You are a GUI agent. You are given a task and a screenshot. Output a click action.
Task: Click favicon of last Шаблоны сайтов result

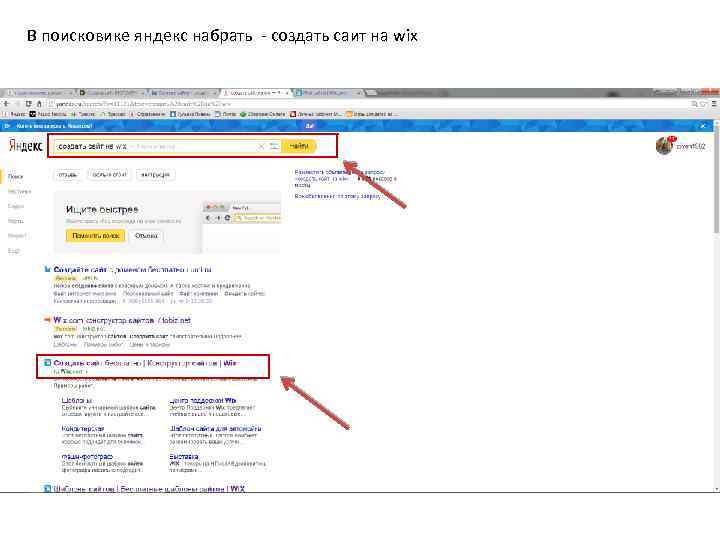click(47, 489)
